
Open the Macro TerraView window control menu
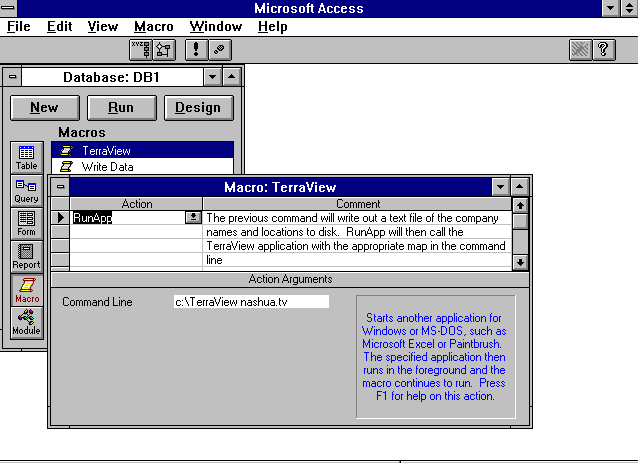click(x=60, y=187)
